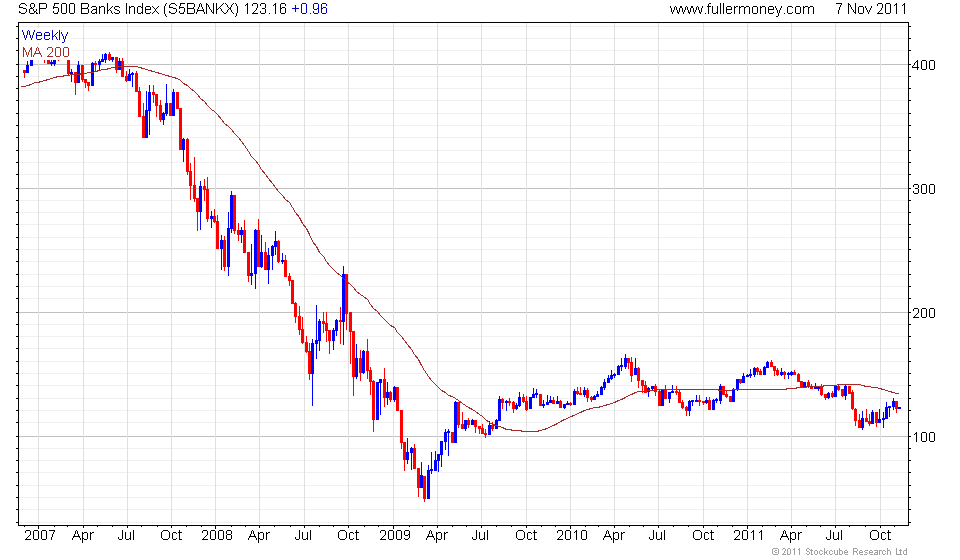Click the '2009' x-axis label

click(394, 535)
